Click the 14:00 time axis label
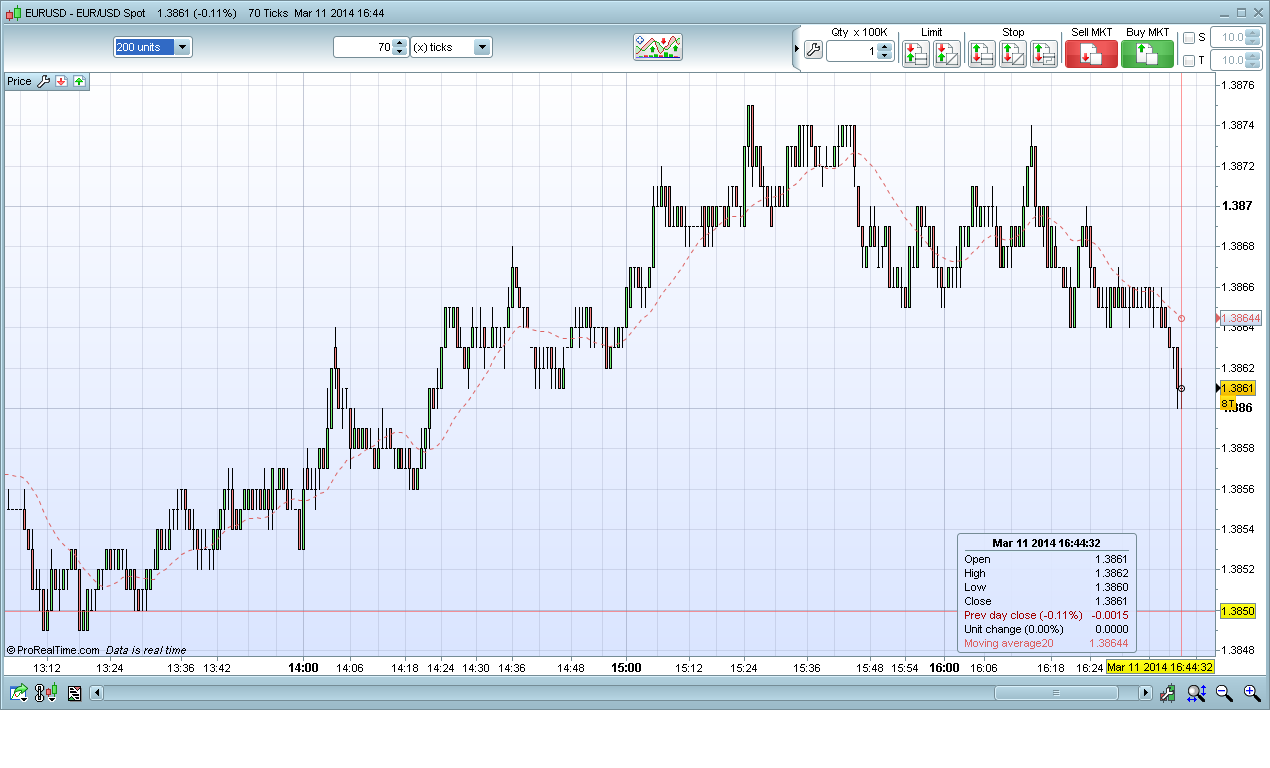This screenshot has width=1270, height=768. 303,667
